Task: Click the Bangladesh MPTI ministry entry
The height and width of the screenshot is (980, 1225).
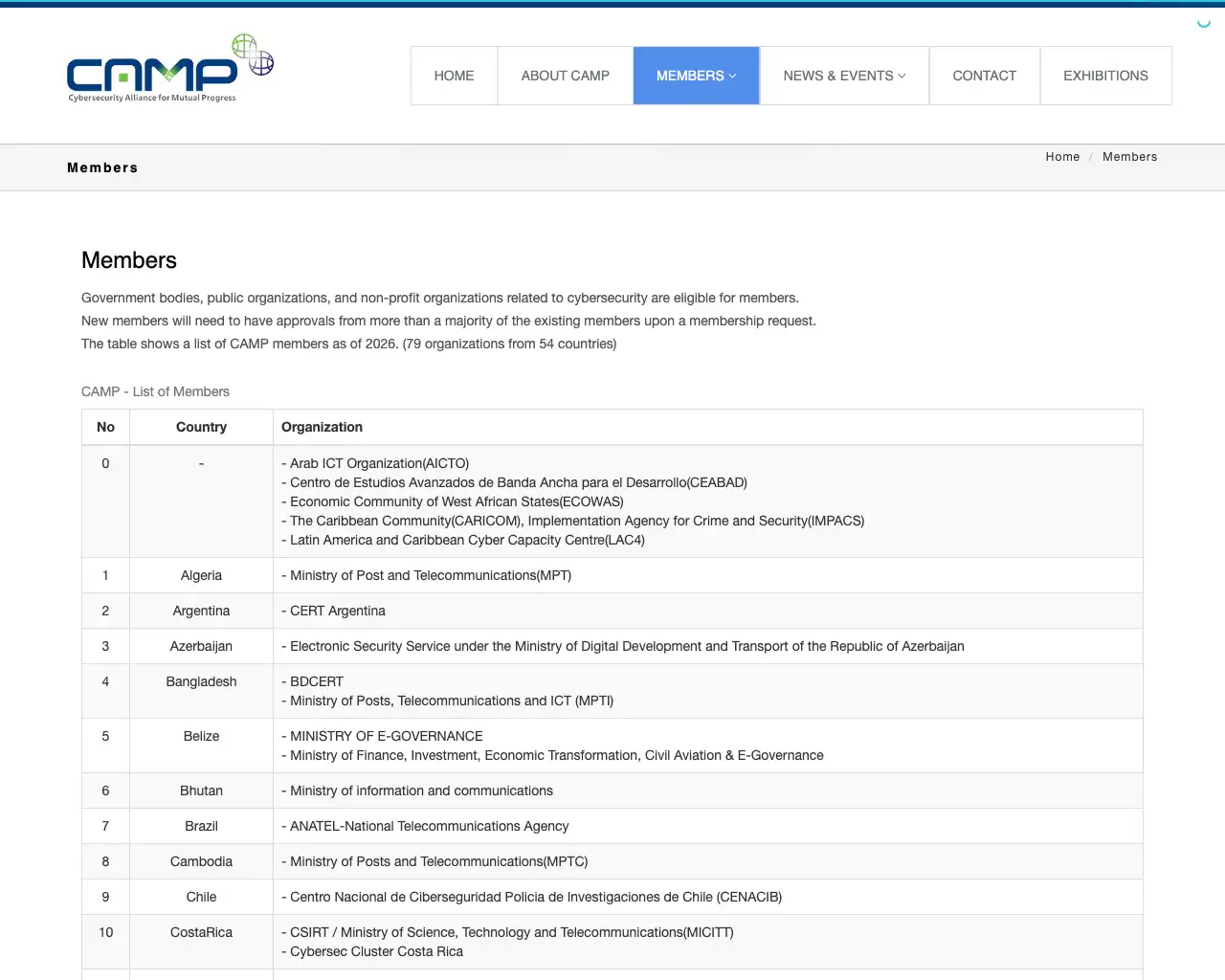Action: [x=447, y=701]
